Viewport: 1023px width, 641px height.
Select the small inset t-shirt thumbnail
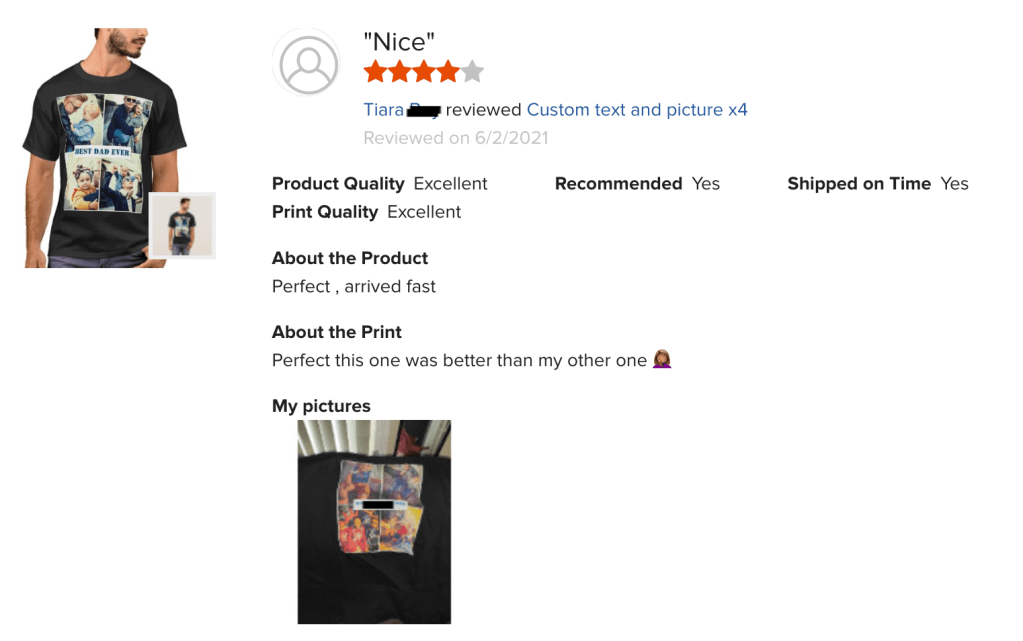tap(182, 225)
